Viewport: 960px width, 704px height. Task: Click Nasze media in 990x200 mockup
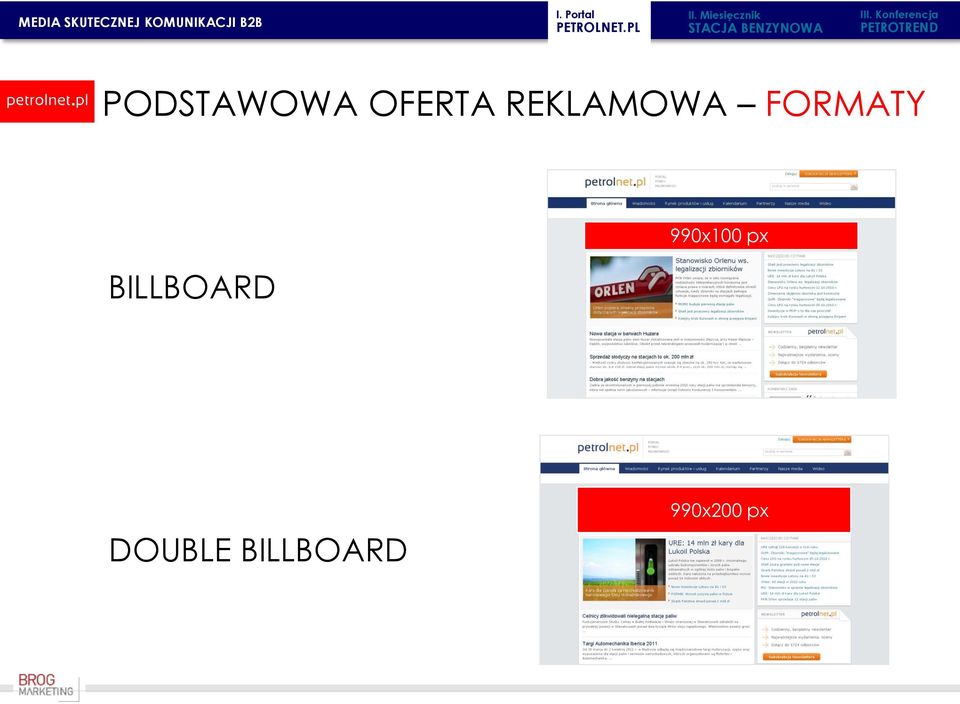790,468
